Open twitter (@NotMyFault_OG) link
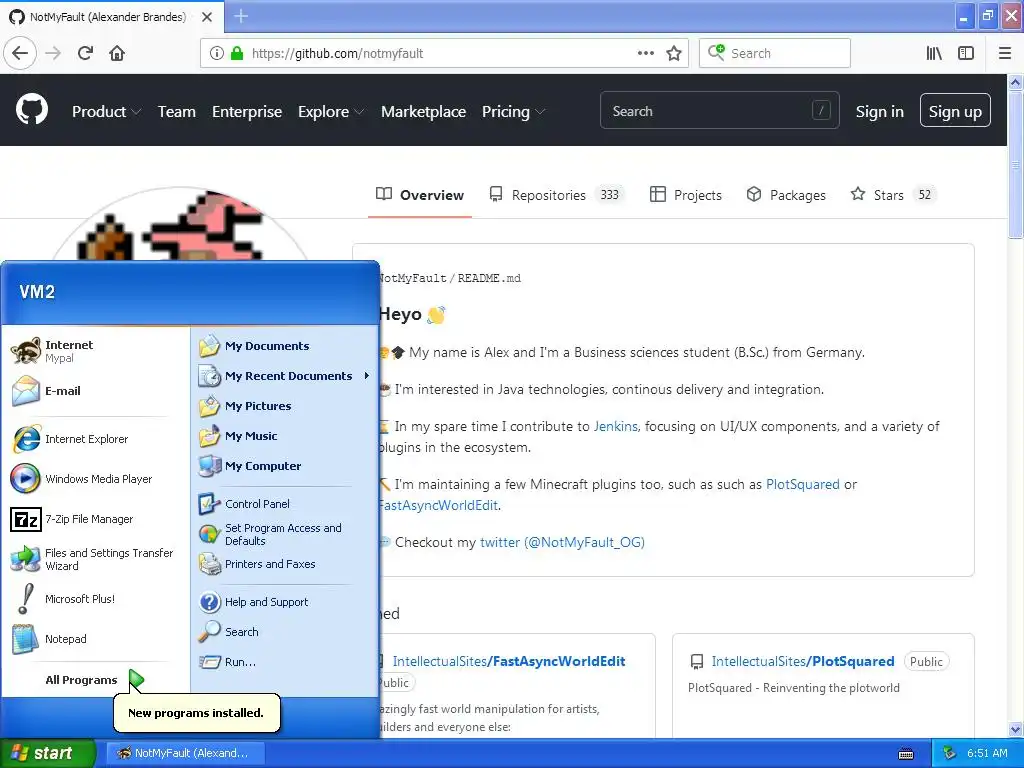 562,543
